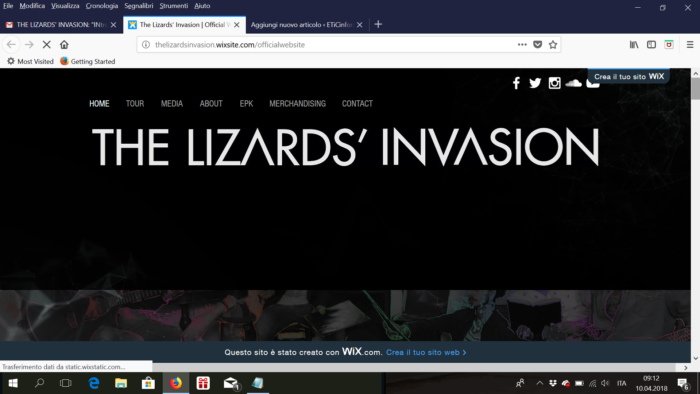Open the band's Facebook page icon
The image size is (700, 394).
click(x=516, y=83)
